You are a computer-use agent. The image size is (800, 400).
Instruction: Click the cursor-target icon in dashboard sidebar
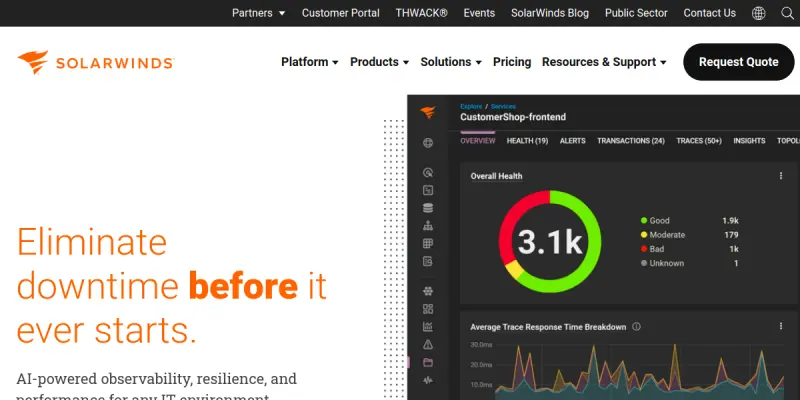pyautogui.click(x=428, y=172)
